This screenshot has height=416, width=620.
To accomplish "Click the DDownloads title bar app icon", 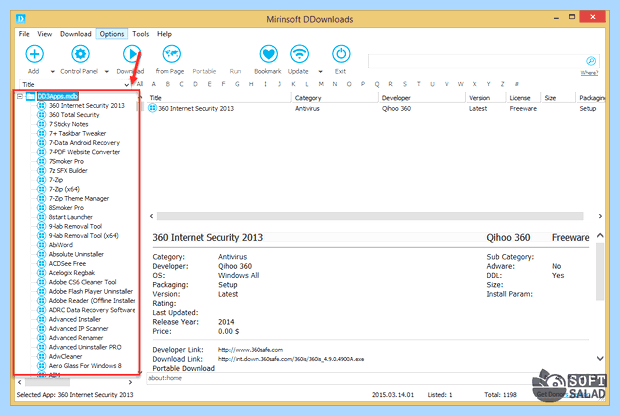I will click(21, 19).
